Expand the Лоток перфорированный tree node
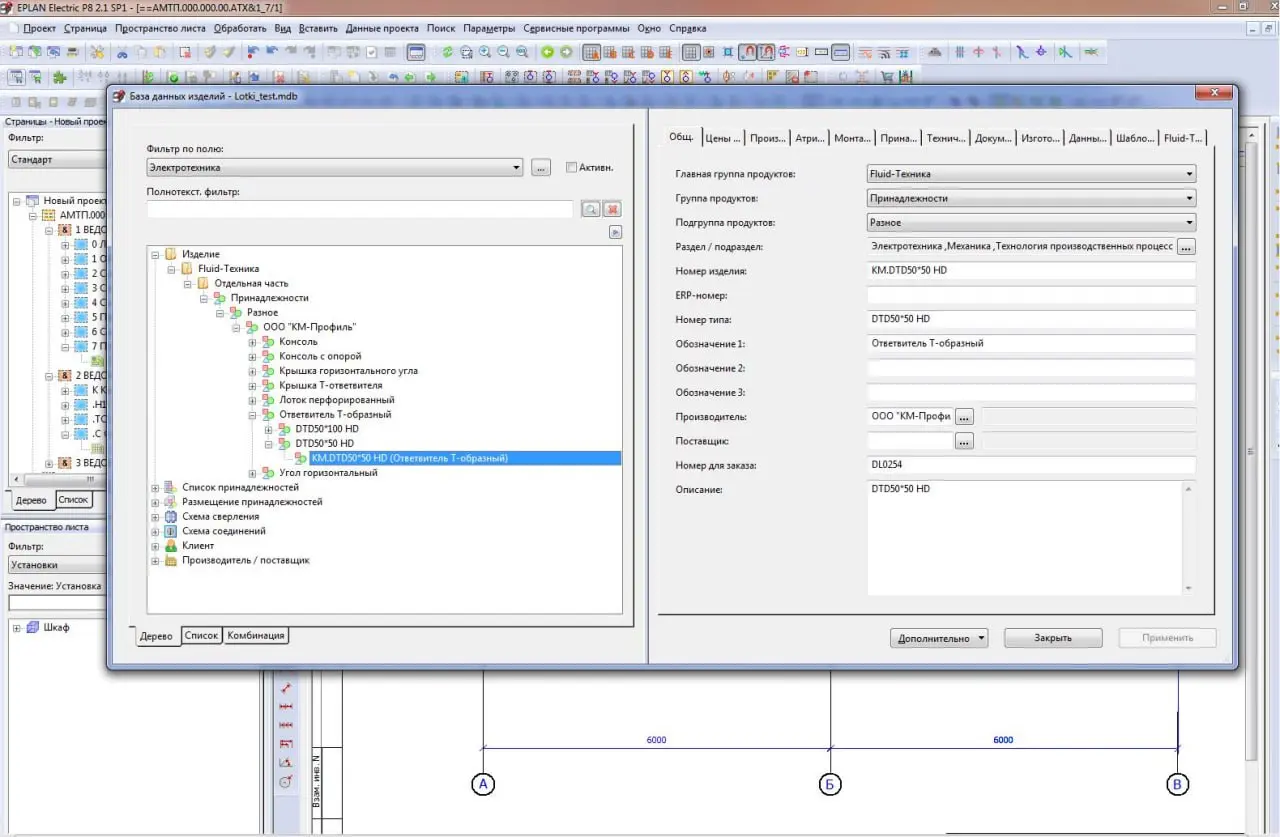 tap(253, 400)
